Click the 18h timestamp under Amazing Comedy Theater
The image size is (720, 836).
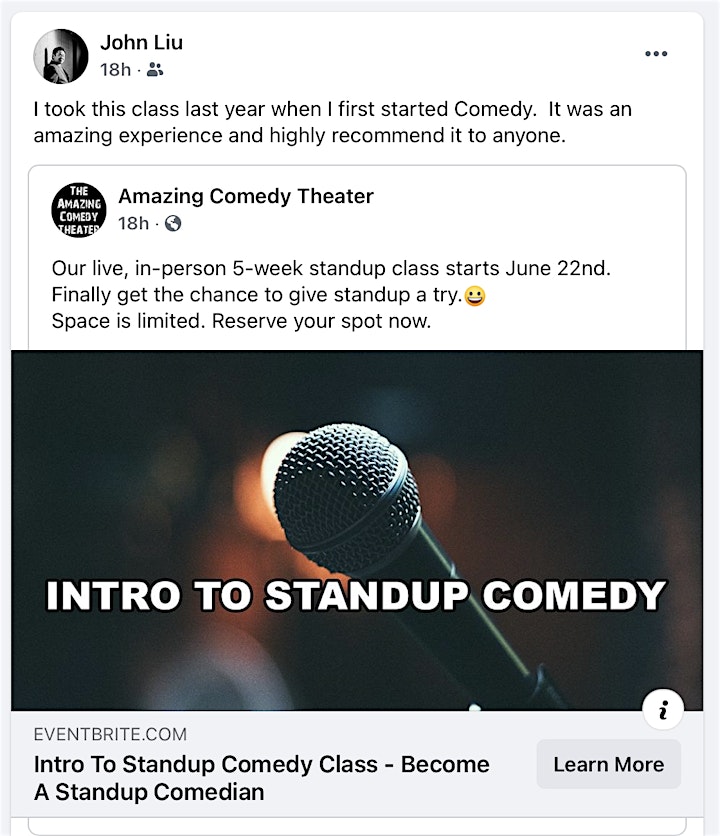point(133,223)
